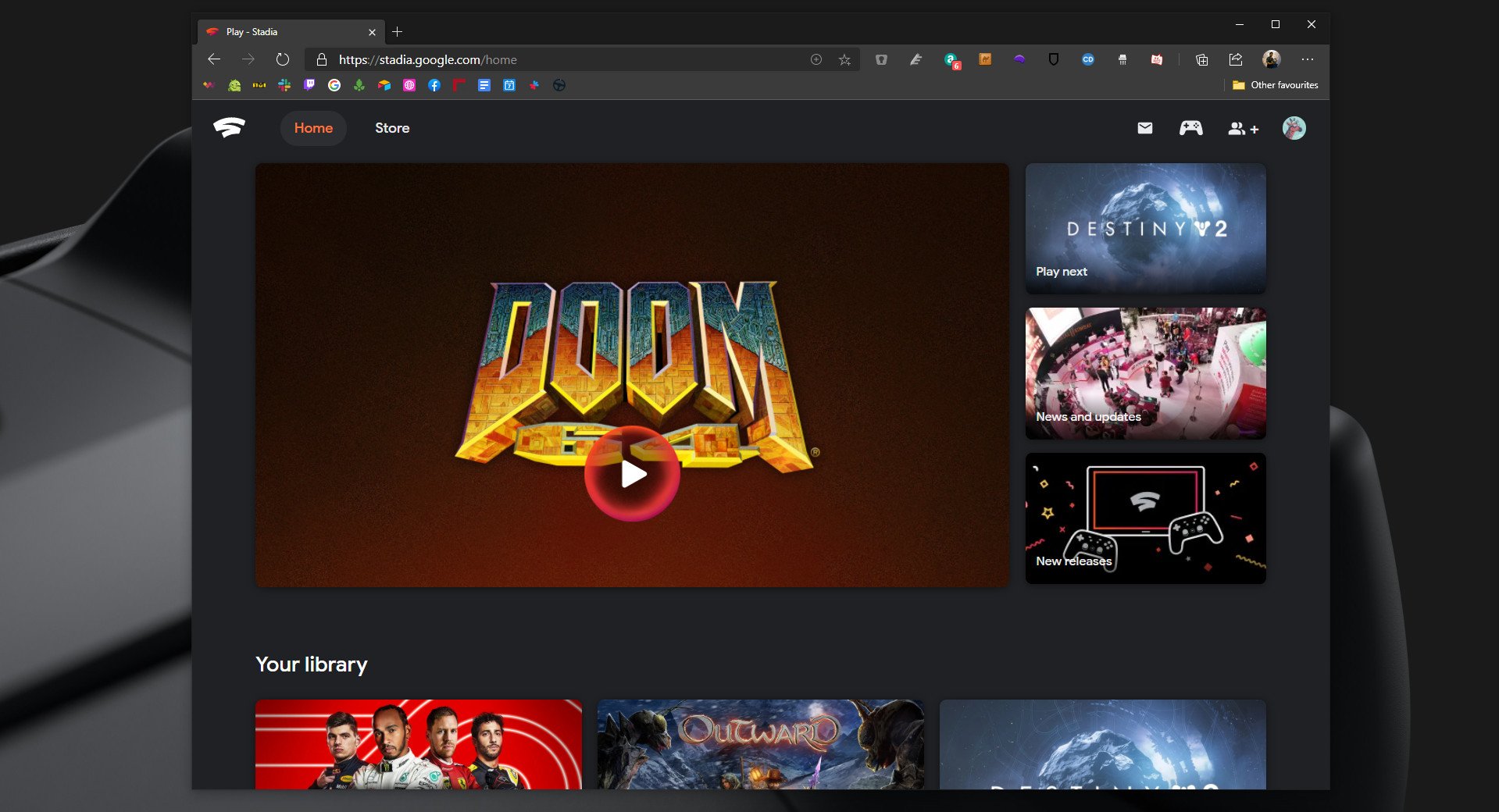Open Destiny 2 tile in Your library
The width and height of the screenshot is (1499, 812).
click(x=1103, y=744)
